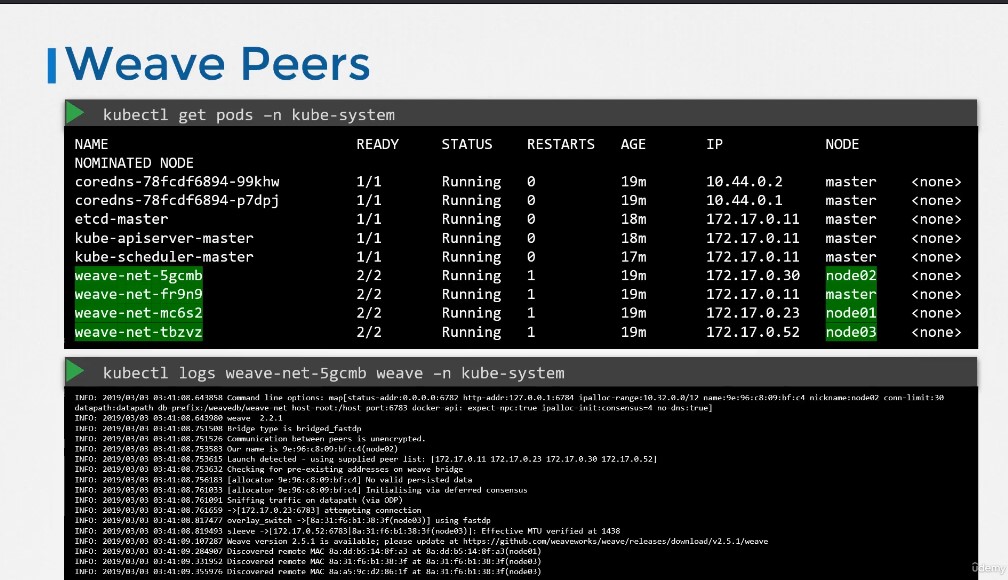Image resolution: width=1008 pixels, height=580 pixels.
Task: Click the 2/2 ready value for weave-net-5gcmb
Action: pyautogui.click(x=369, y=275)
